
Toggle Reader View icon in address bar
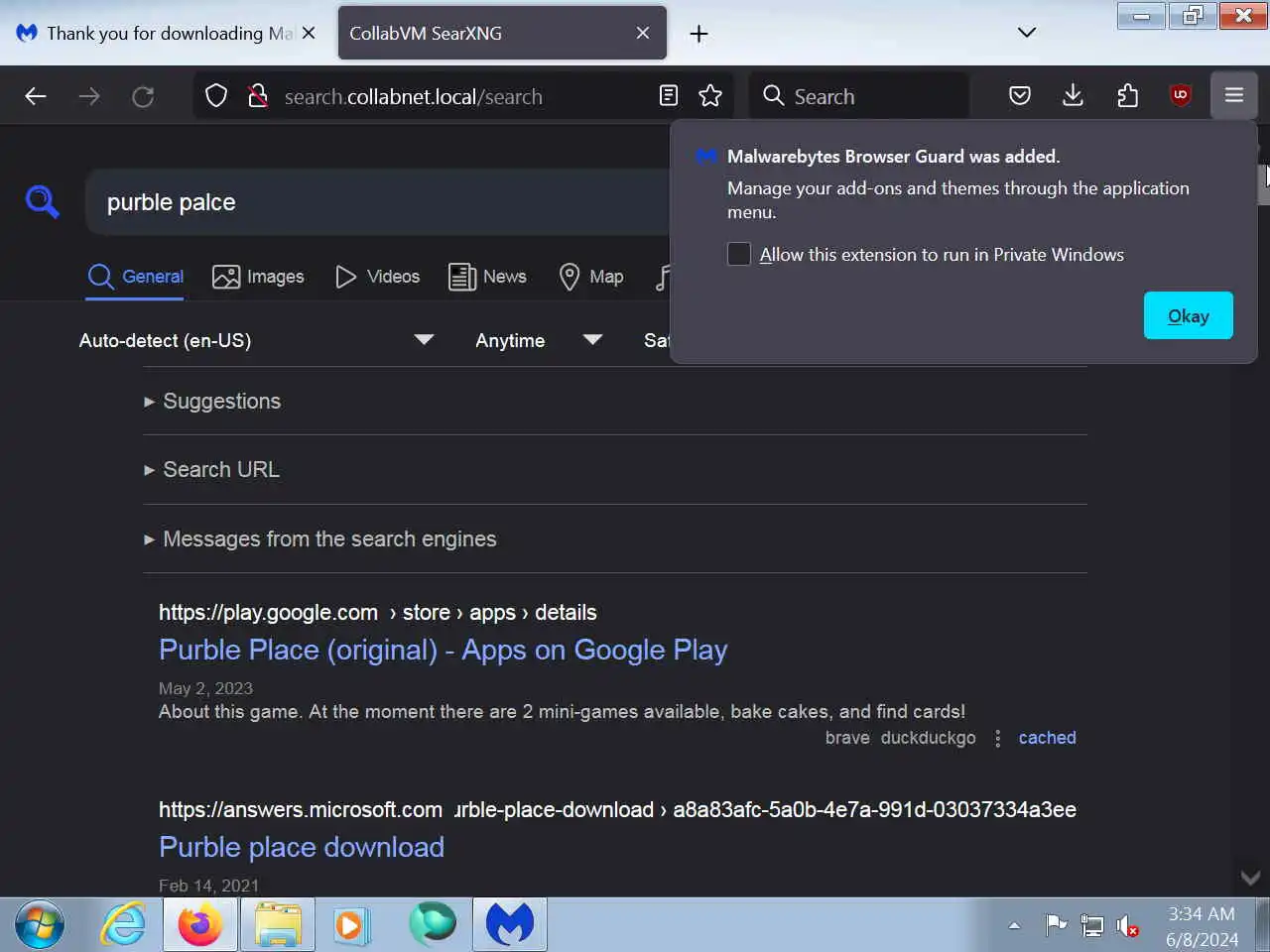pyautogui.click(x=669, y=96)
